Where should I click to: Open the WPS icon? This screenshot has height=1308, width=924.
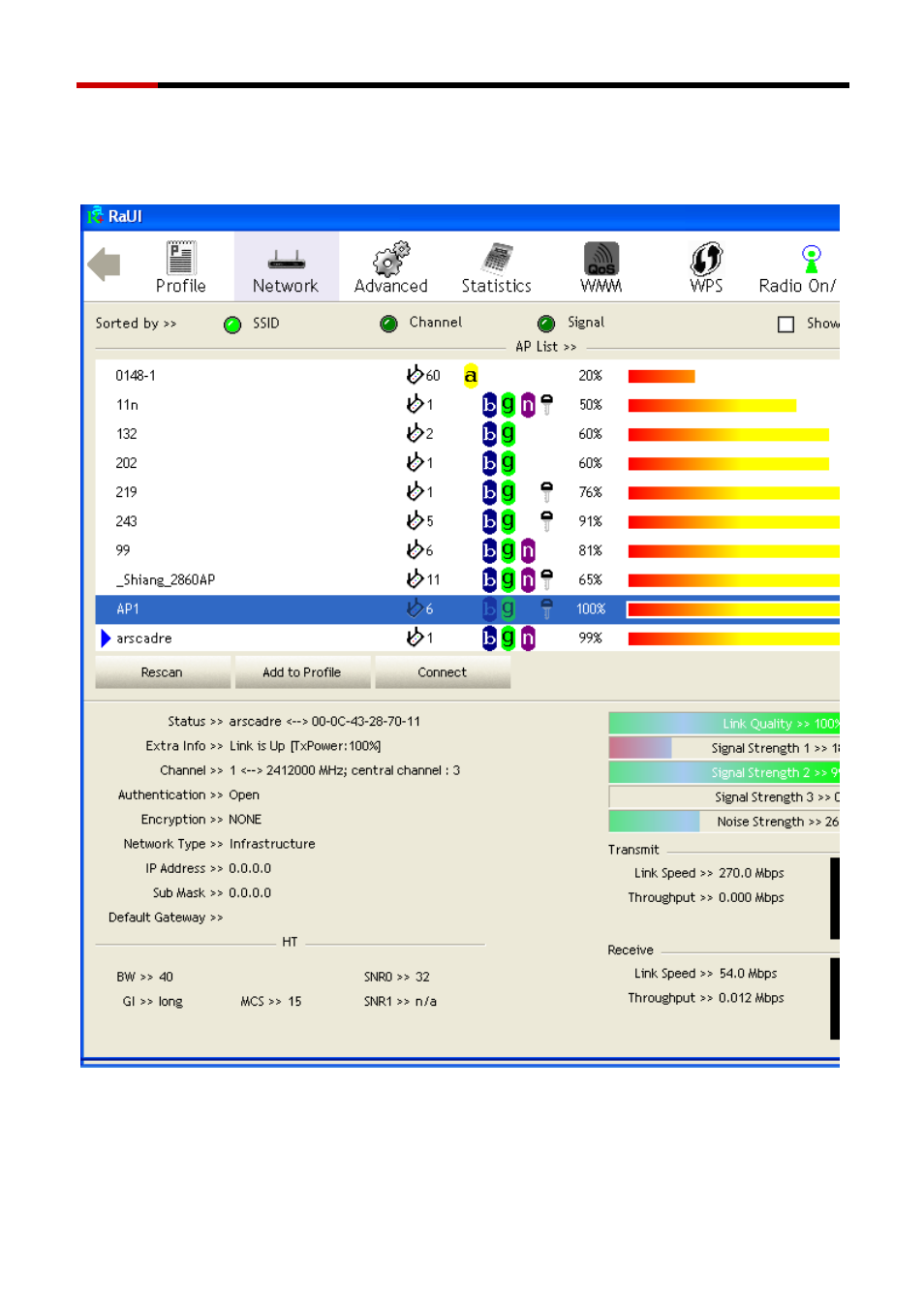pyautogui.click(x=706, y=259)
